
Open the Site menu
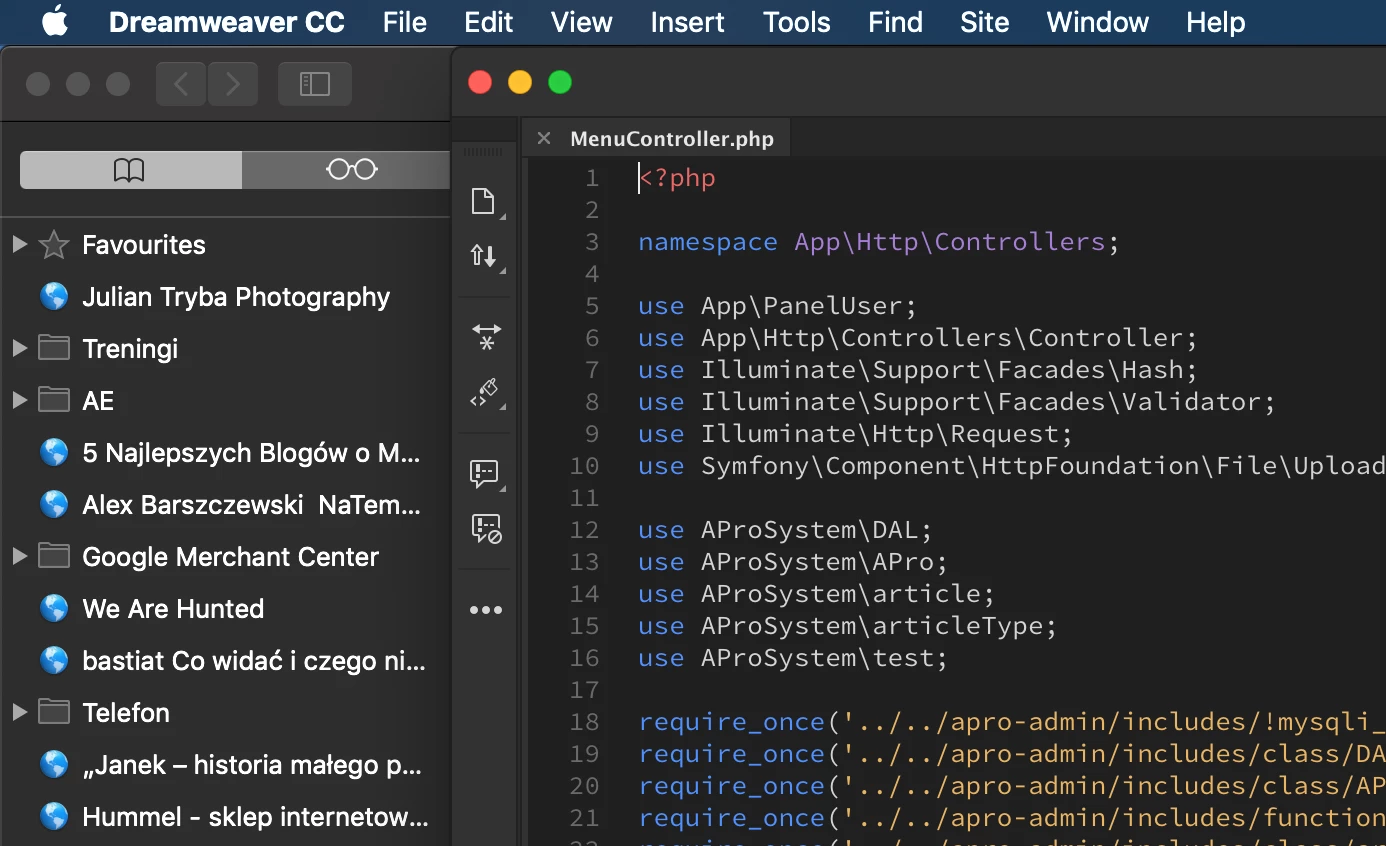coord(984,22)
